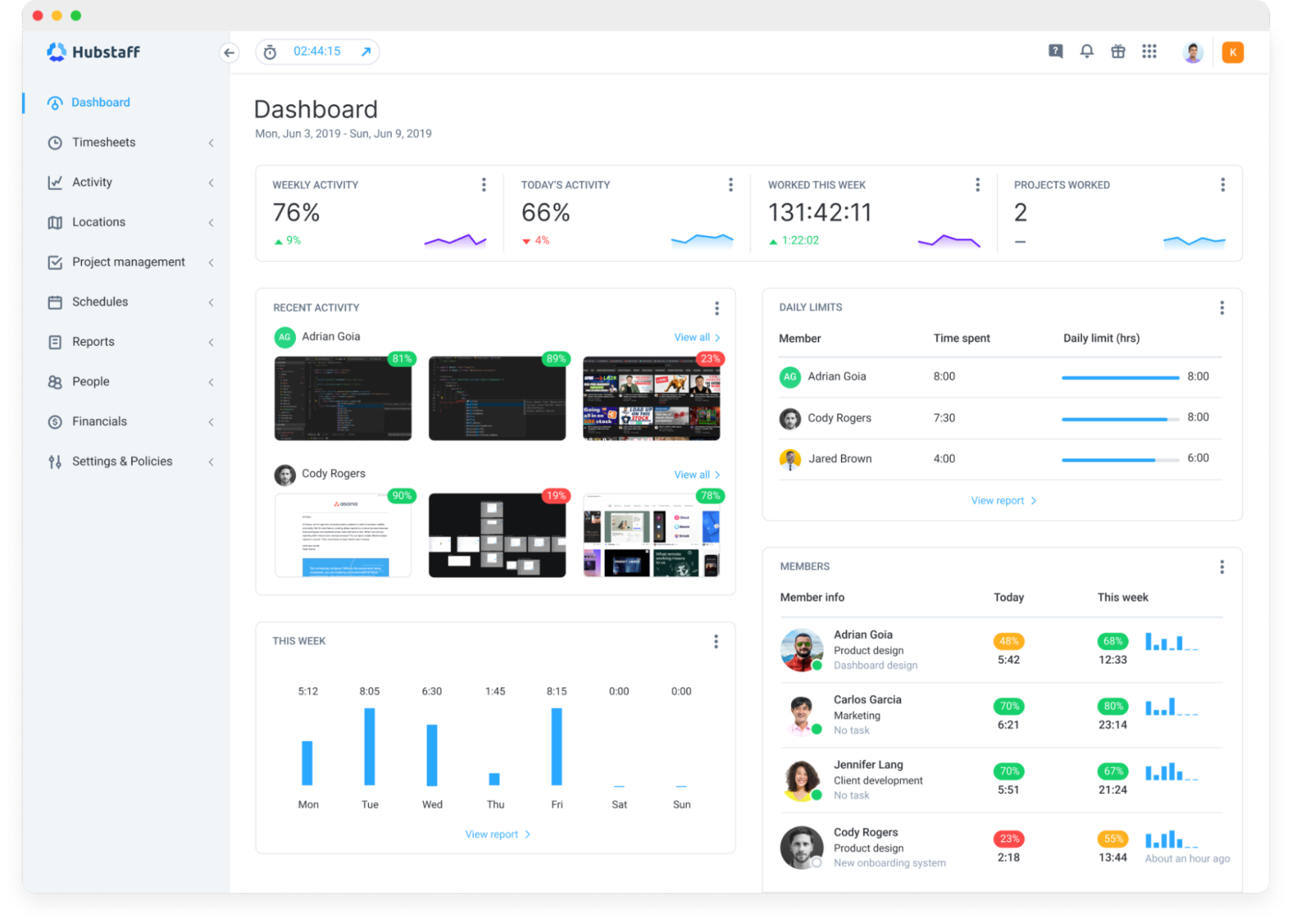Screen dimensions: 1292x924
Task: Switch to the Schedules section
Action: [100, 301]
